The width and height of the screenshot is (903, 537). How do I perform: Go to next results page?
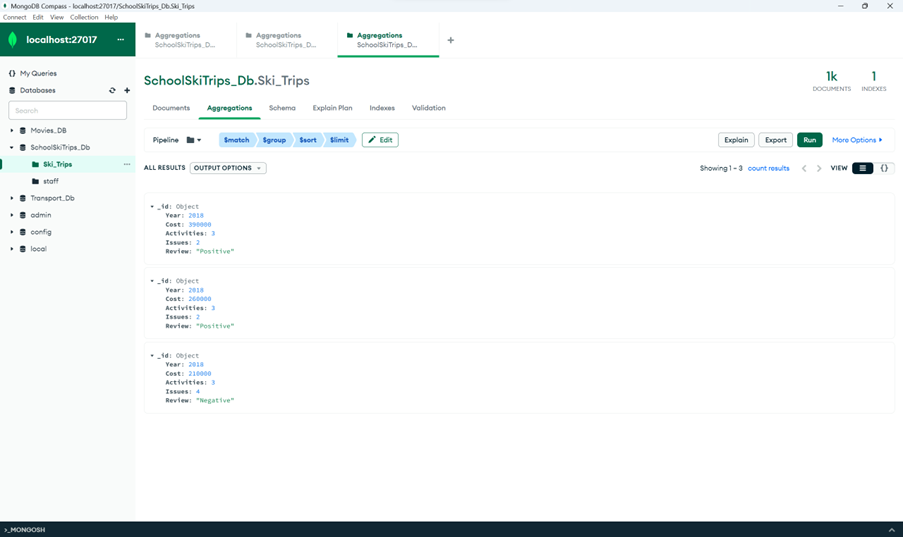(819, 168)
